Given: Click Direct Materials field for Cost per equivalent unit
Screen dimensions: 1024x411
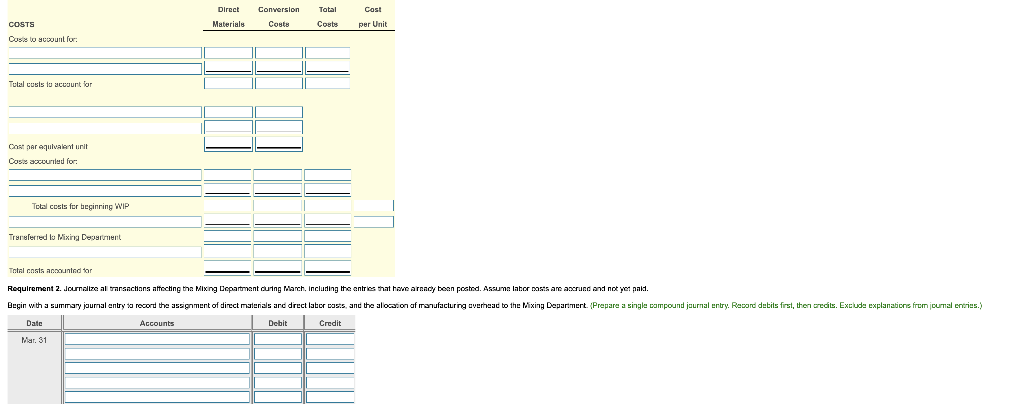Looking at the screenshot, I should (x=229, y=144).
